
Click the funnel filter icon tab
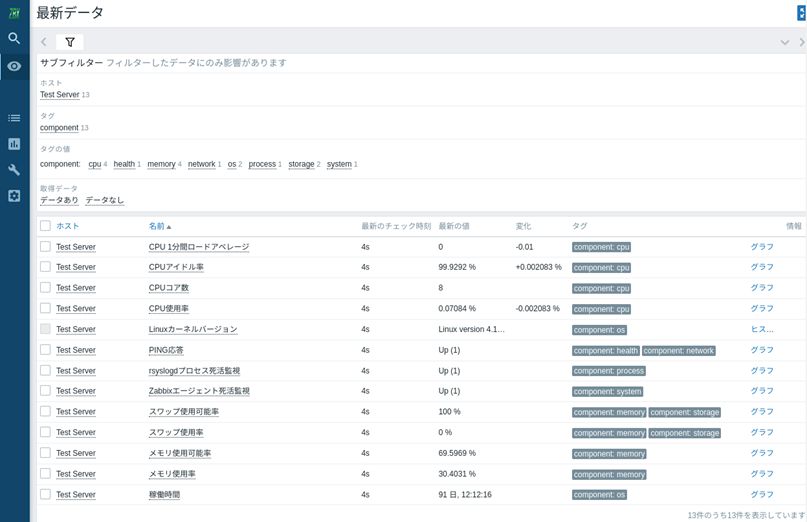70,42
